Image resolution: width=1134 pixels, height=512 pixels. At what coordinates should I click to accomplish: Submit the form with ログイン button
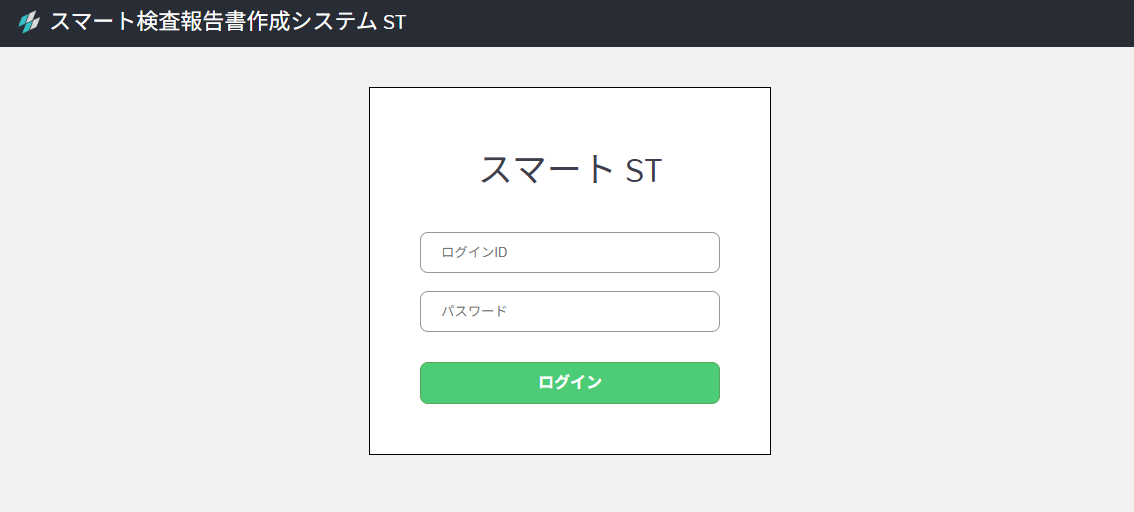[x=569, y=383]
